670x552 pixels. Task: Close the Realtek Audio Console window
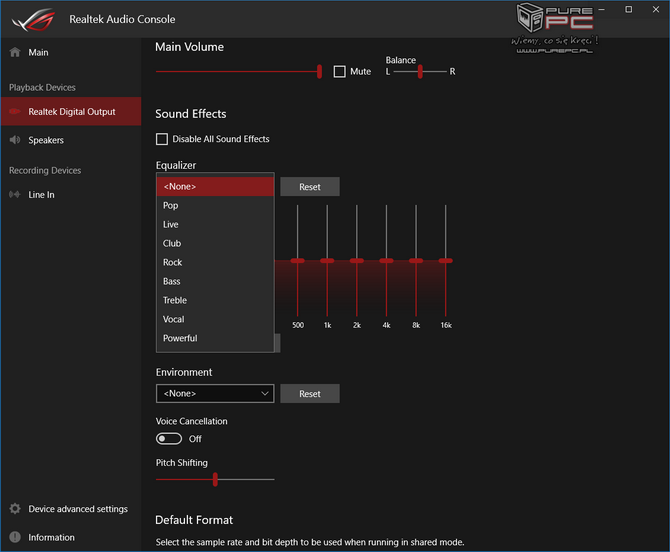tap(656, 9)
